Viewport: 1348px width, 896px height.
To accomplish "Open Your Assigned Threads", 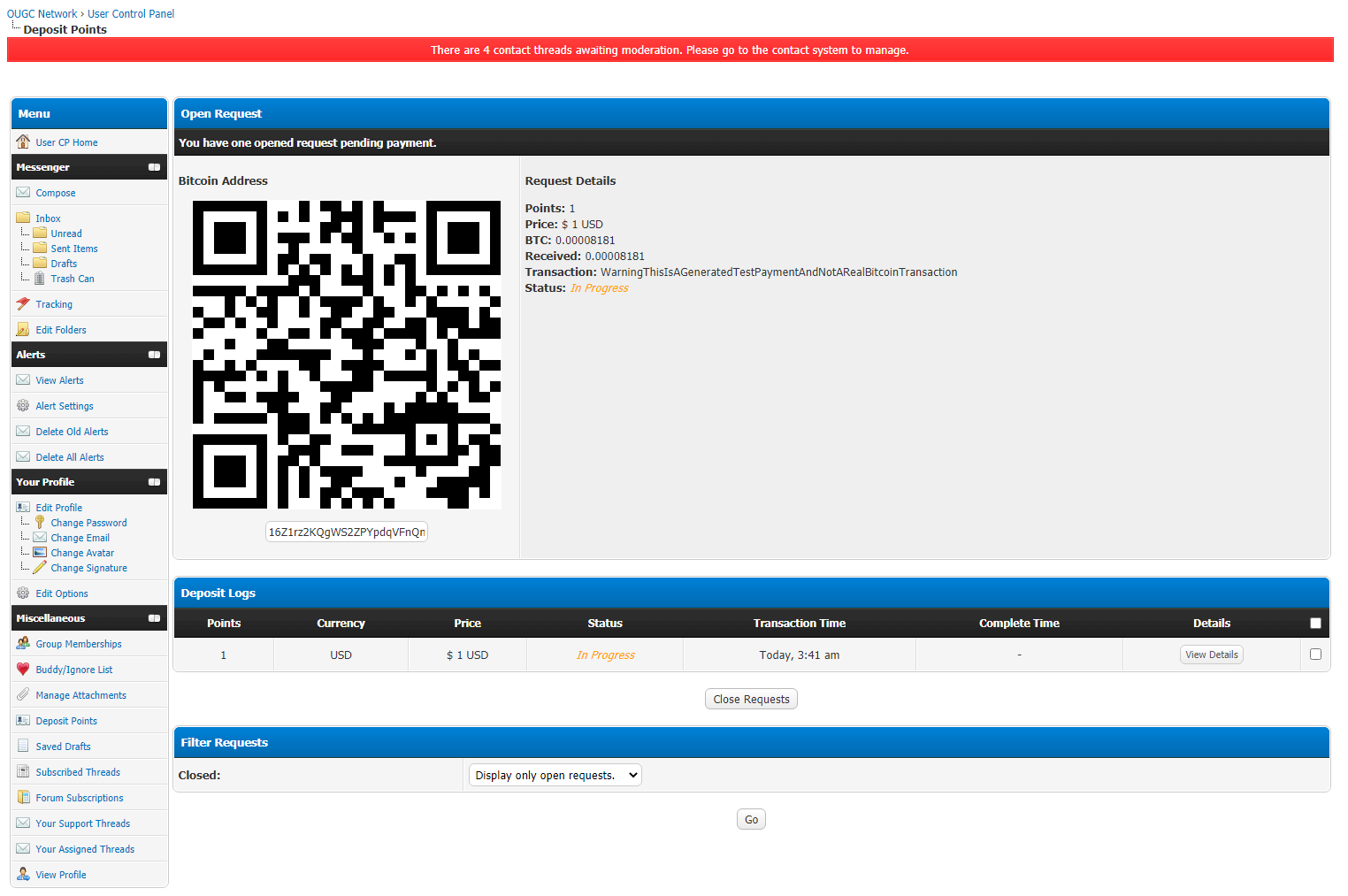I will click(85, 849).
